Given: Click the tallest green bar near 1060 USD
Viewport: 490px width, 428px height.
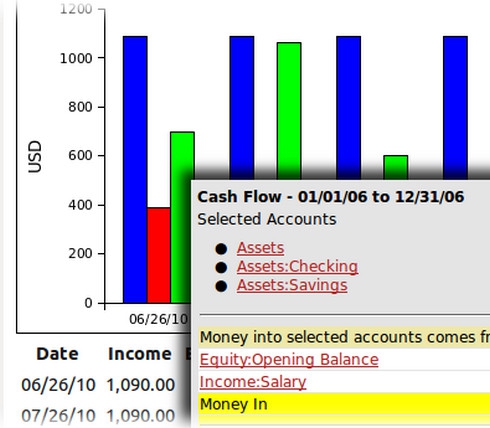Looking at the screenshot, I should click(289, 111).
